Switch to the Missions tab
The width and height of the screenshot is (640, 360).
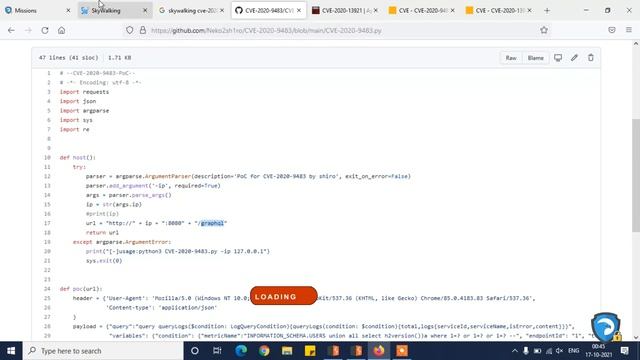pyautogui.click(x=38, y=11)
